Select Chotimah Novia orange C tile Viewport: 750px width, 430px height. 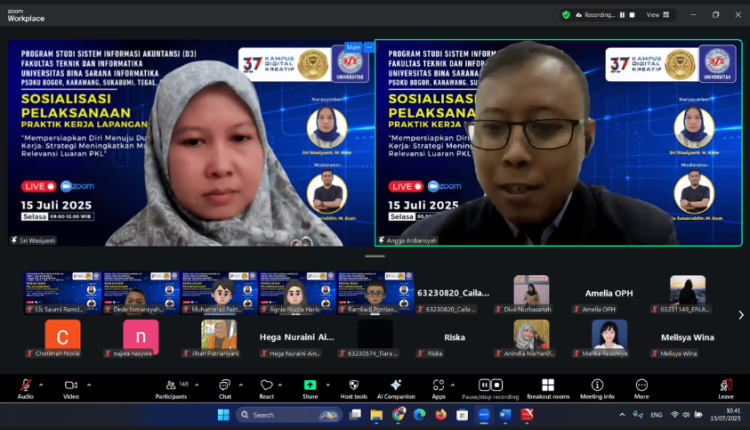(63, 337)
